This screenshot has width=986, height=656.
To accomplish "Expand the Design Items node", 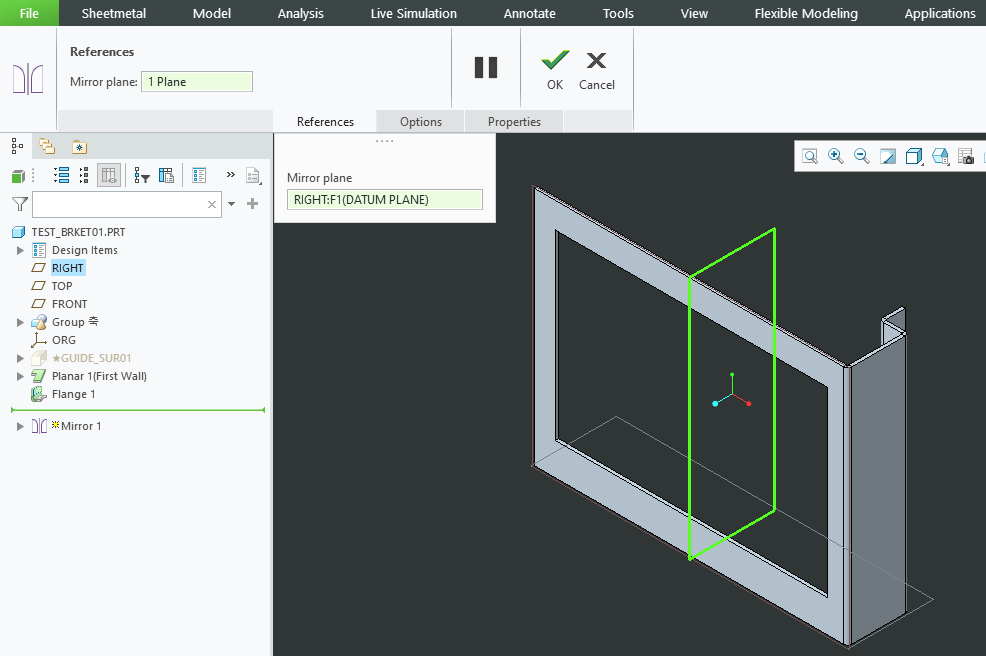I will coord(20,250).
